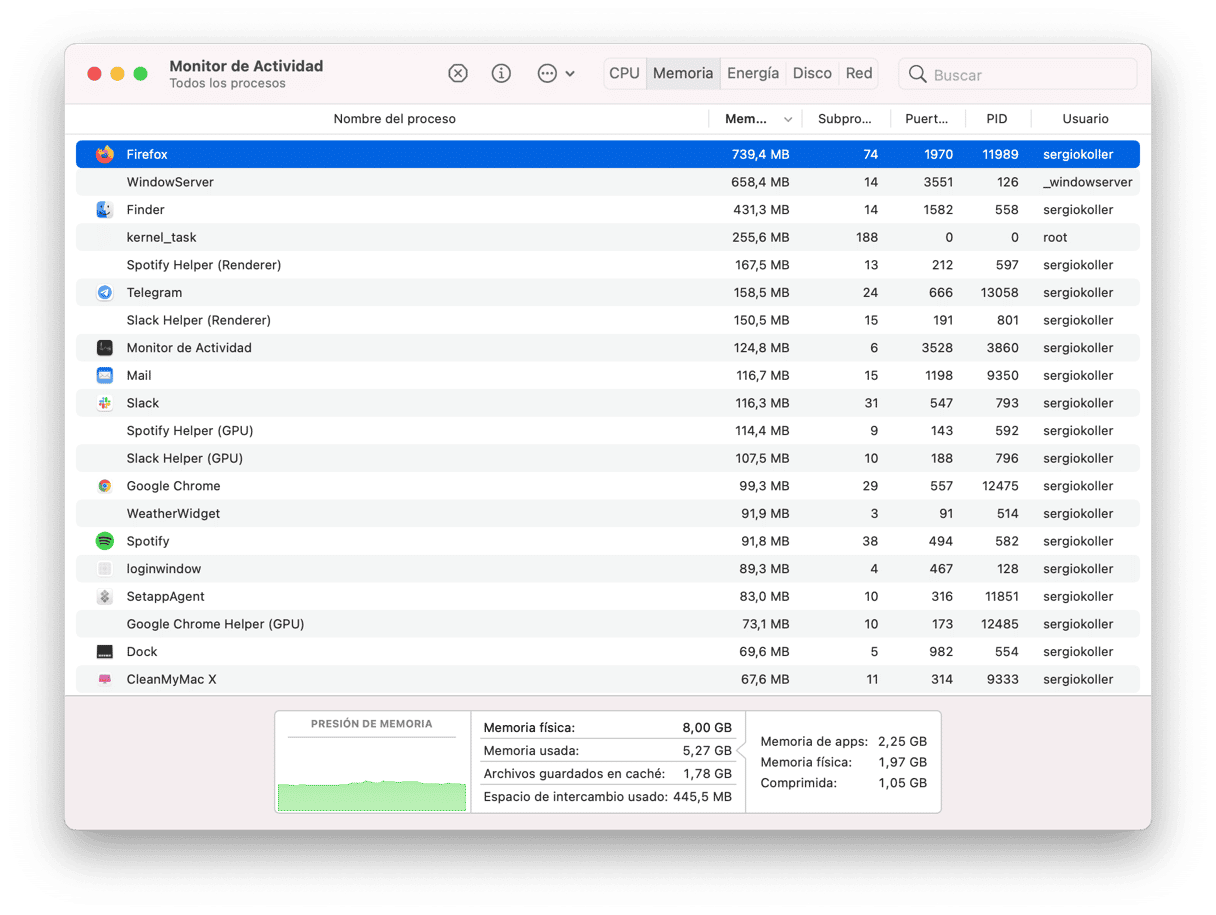This screenshot has height=915, width=1216.
Task: Select the Firefox app icon
Action: [x=105, y=155]
